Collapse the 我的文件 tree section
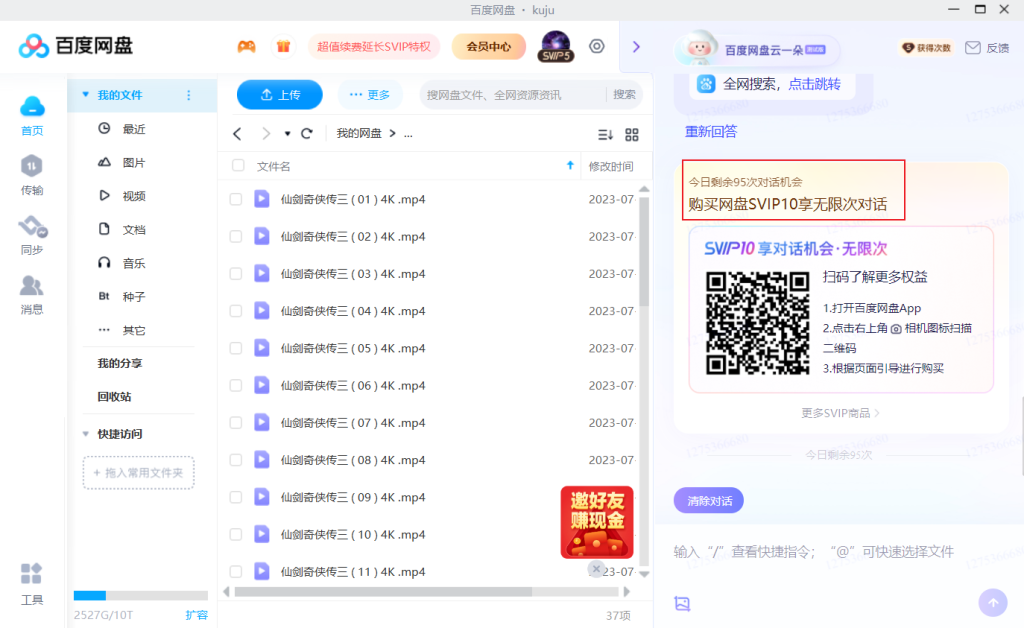The height and width of the screenshot is (628, 1024). [86, 95]
